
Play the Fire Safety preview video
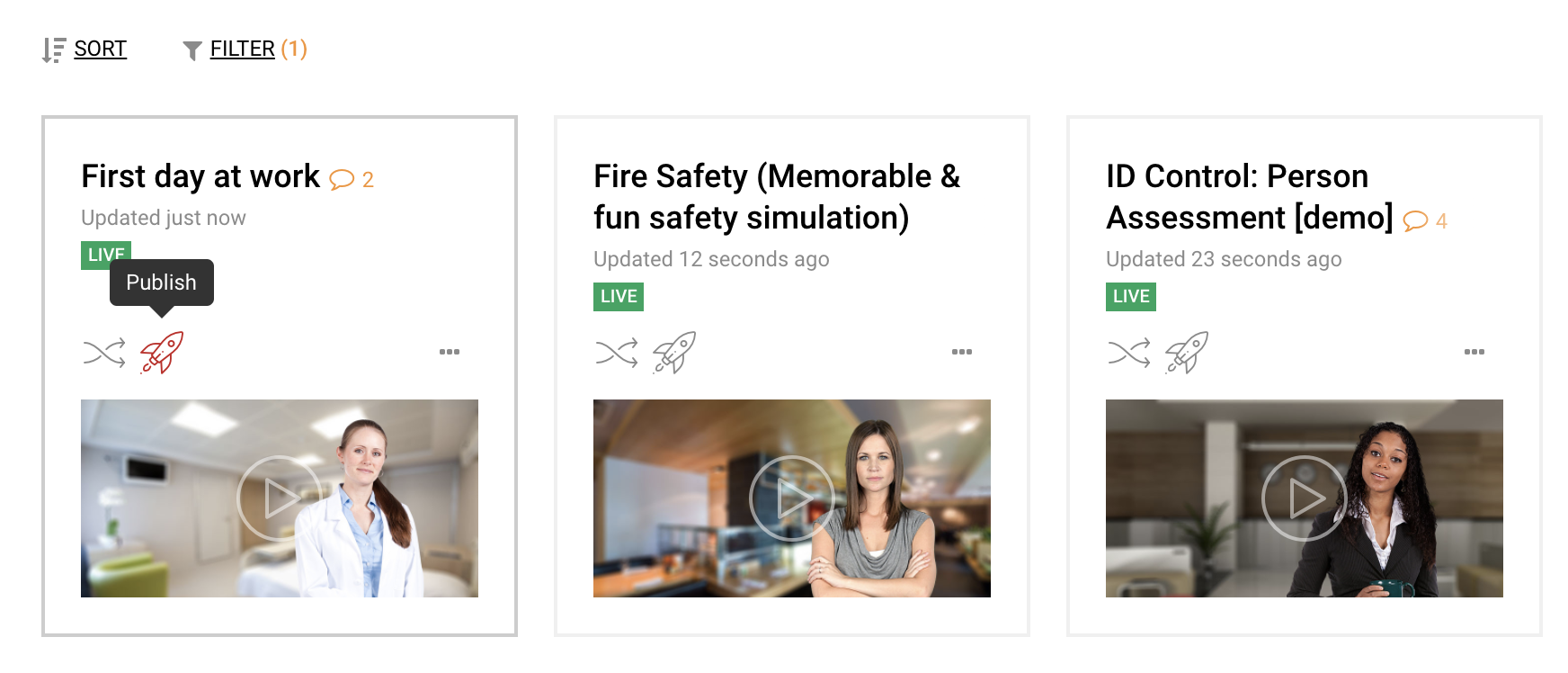(x=792, y=498)
